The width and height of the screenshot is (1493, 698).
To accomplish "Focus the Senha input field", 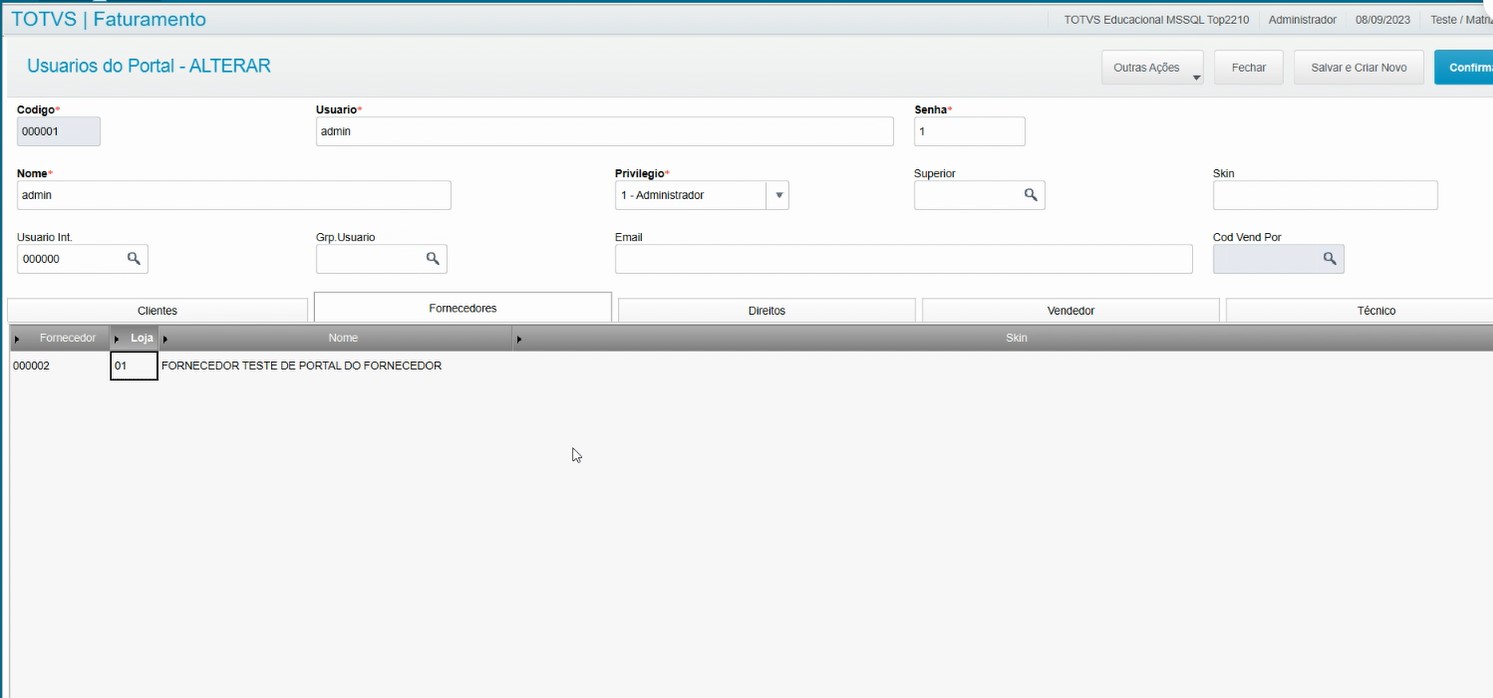I will (969, 131).
